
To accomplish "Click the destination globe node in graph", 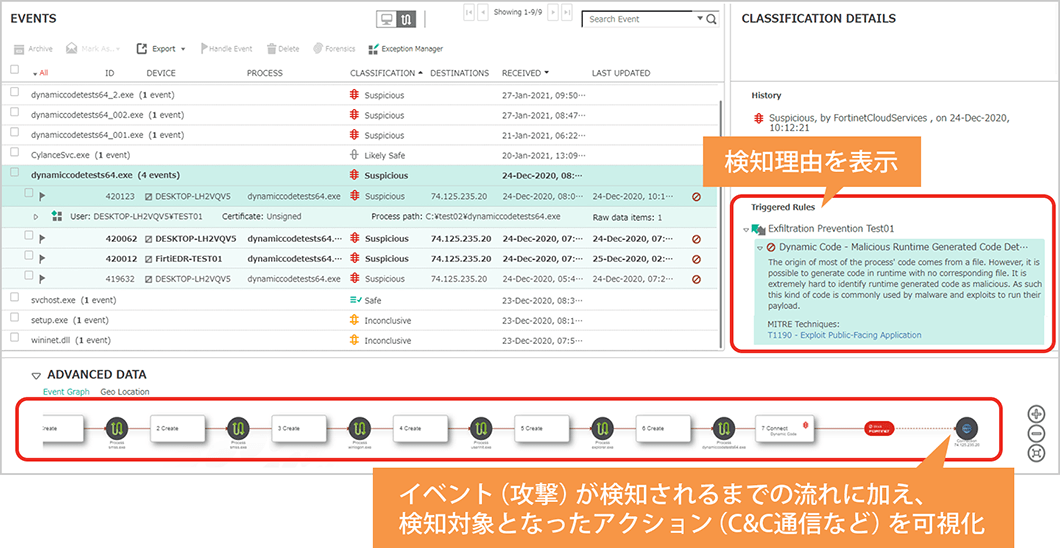I will click(964, 427).
